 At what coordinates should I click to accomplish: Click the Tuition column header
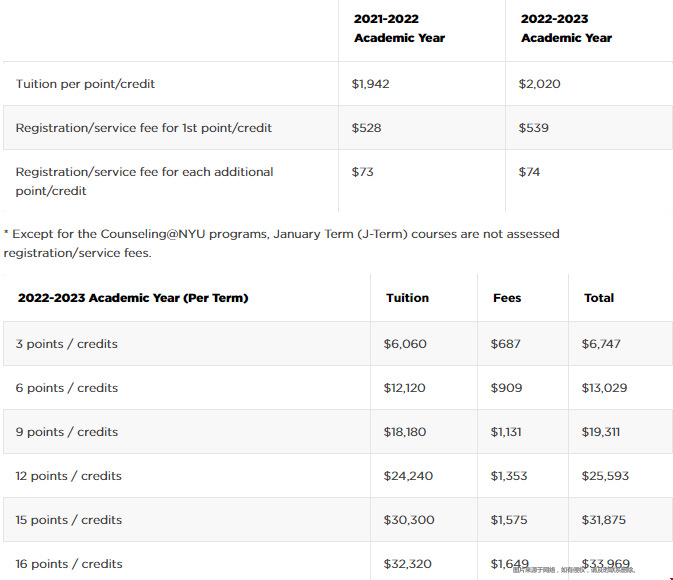tap(407, 298)
